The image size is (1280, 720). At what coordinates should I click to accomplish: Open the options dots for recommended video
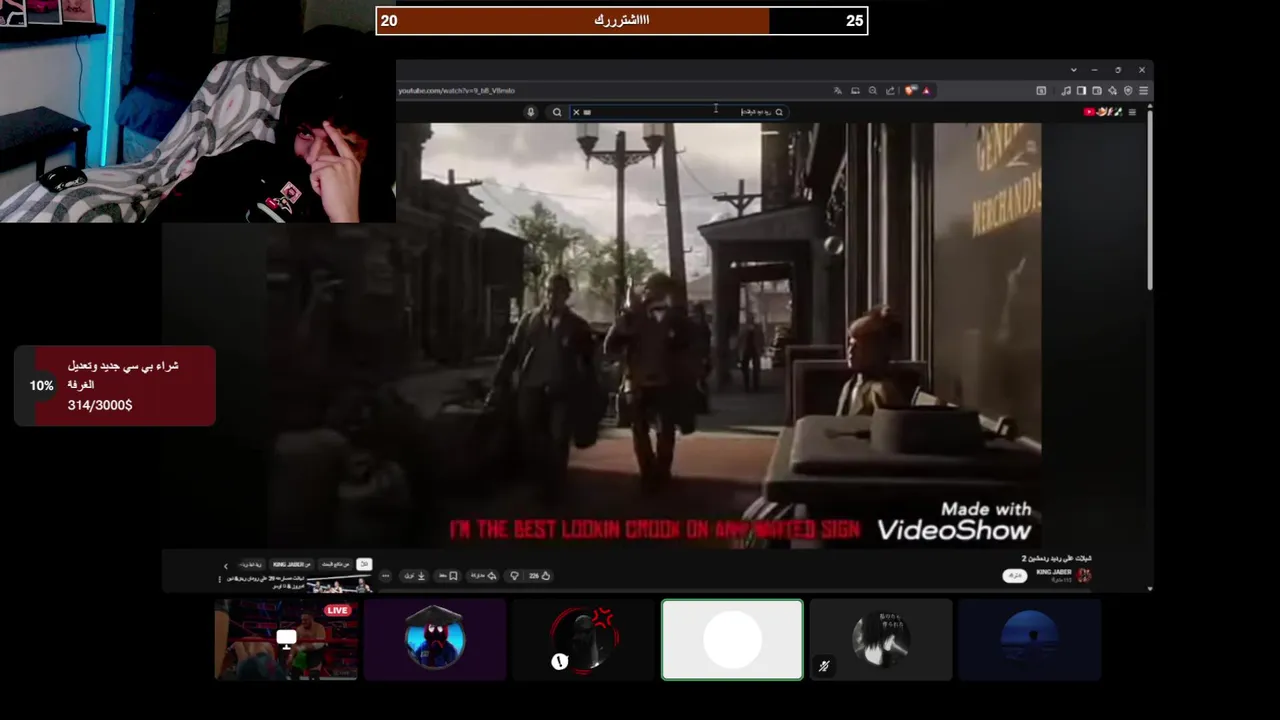click(219, 579)
